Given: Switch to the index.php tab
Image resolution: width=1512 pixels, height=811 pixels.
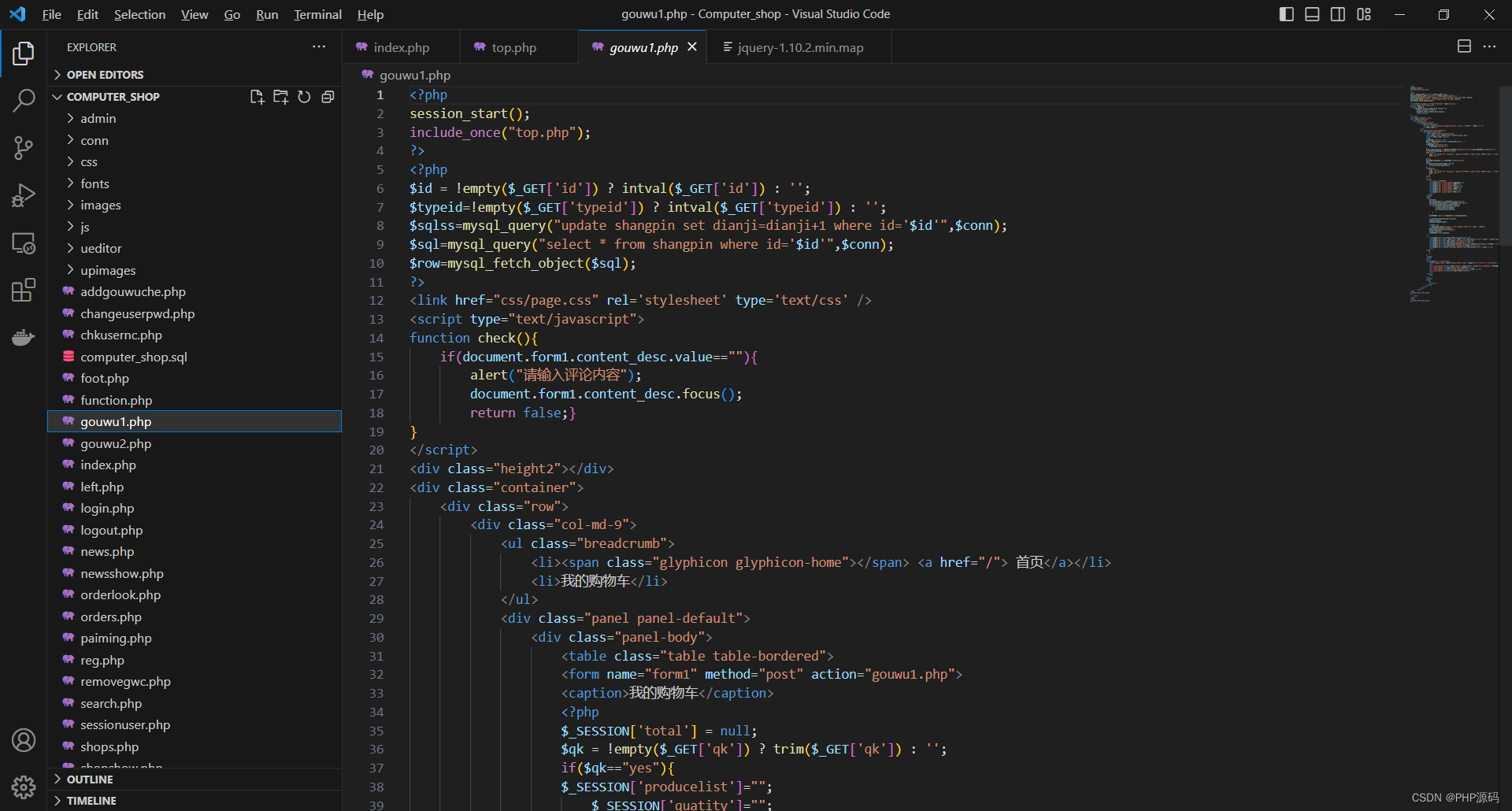Looking at the screenshot, I should (x=402, y=47).
